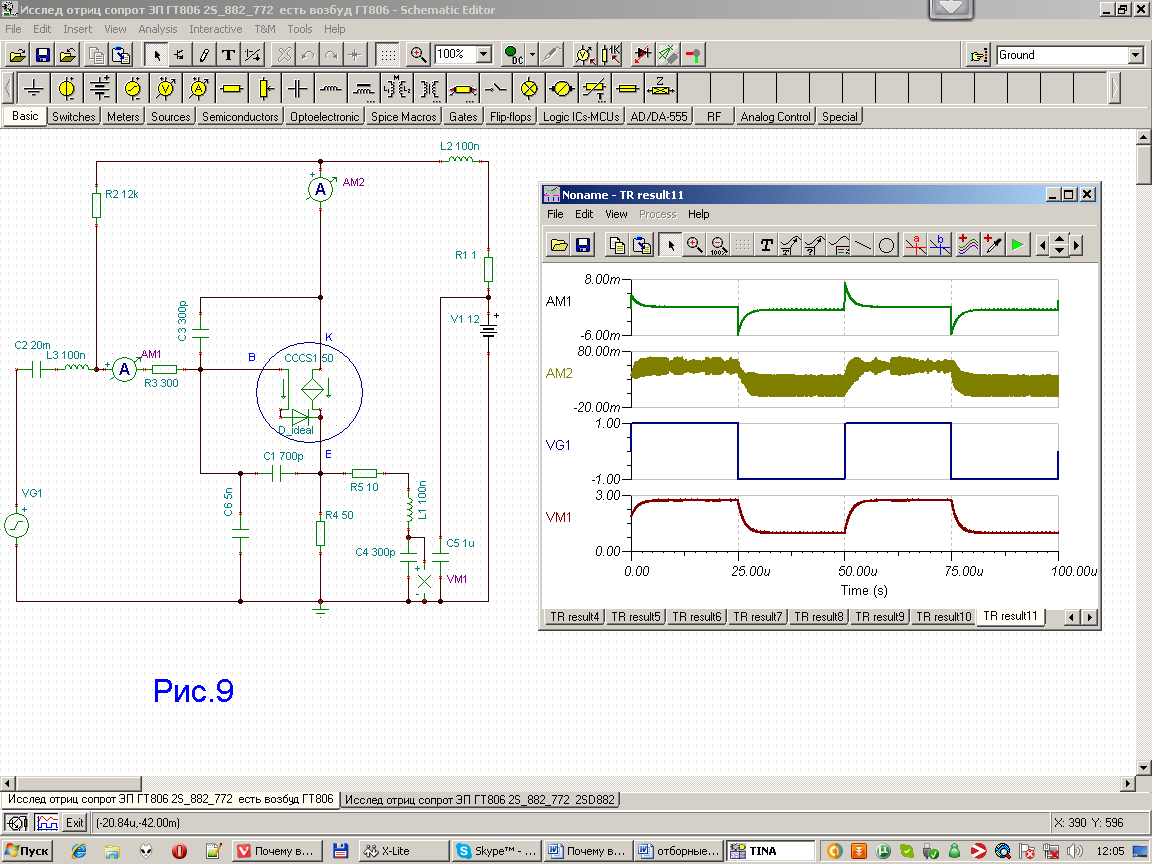The width and height of the screenshot is (1152, 864).
Task: Choose the ammeter component icon
Action: pos(198,89)
